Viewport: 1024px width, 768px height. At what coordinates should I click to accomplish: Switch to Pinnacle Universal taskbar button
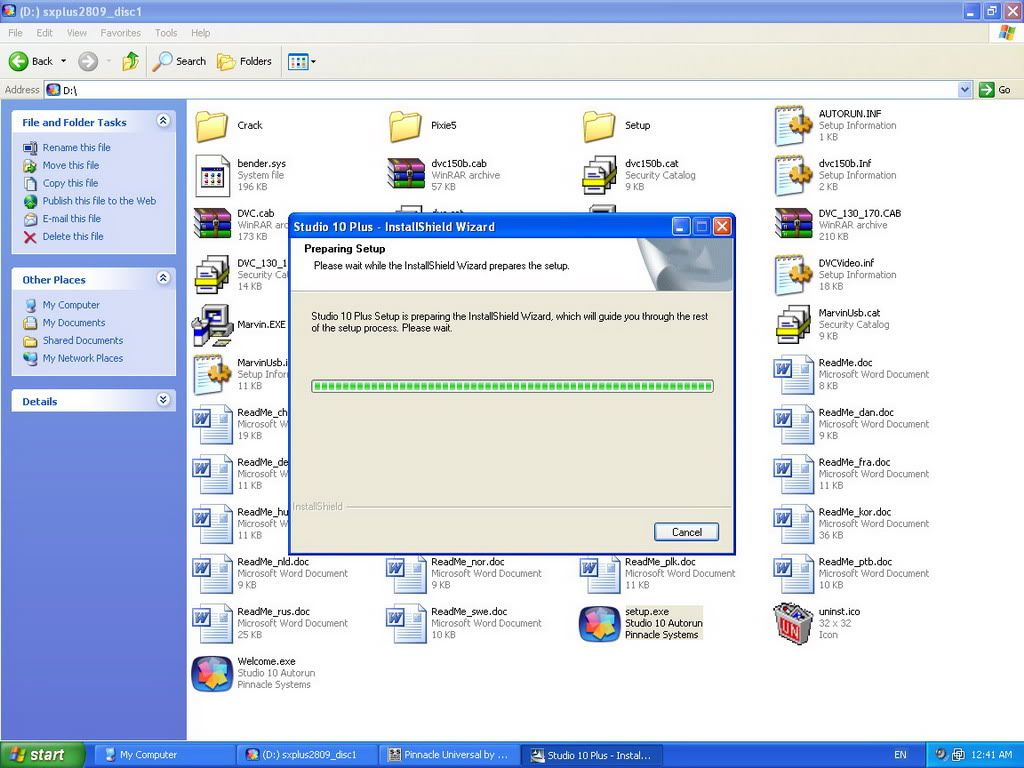(x=449, y=755)
